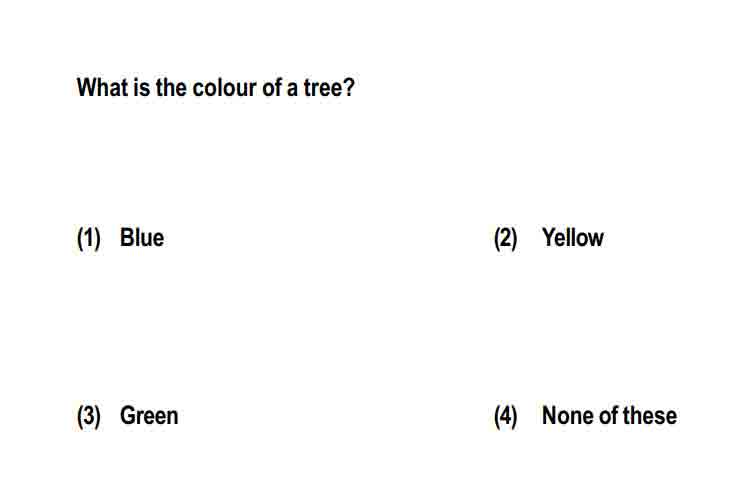This screenshot has width=750, height=500.
Task: Select the Blue answer option
Action: [142, 237]
